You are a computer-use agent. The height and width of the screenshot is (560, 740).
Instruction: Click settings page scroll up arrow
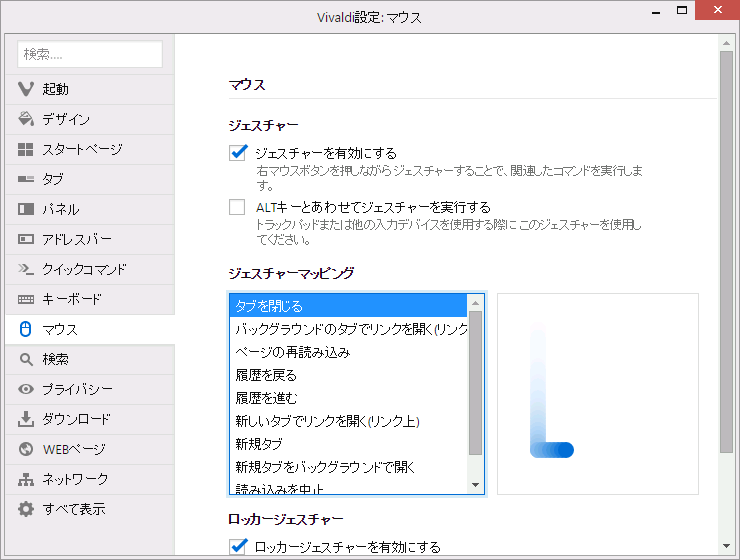(726, 43)
